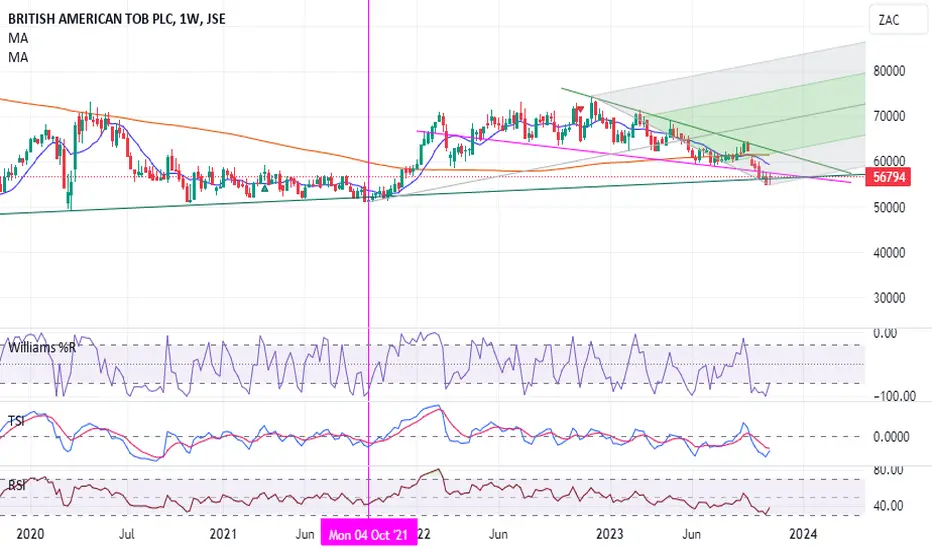
Task: Open the ZAC currency selector
Action: tap(897, 20)
